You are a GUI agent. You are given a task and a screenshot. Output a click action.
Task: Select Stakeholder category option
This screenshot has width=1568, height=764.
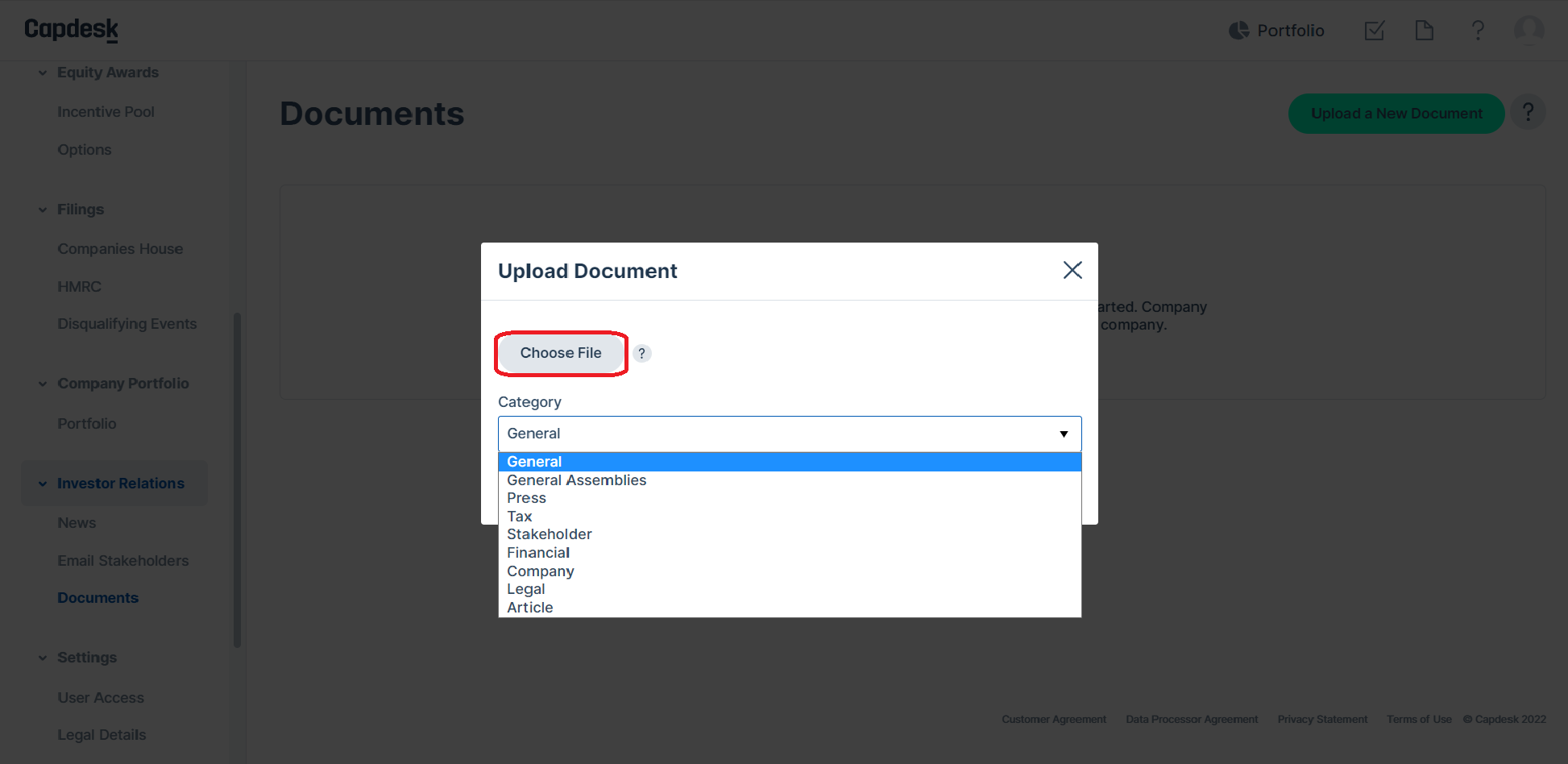click(x=790, y=534)
